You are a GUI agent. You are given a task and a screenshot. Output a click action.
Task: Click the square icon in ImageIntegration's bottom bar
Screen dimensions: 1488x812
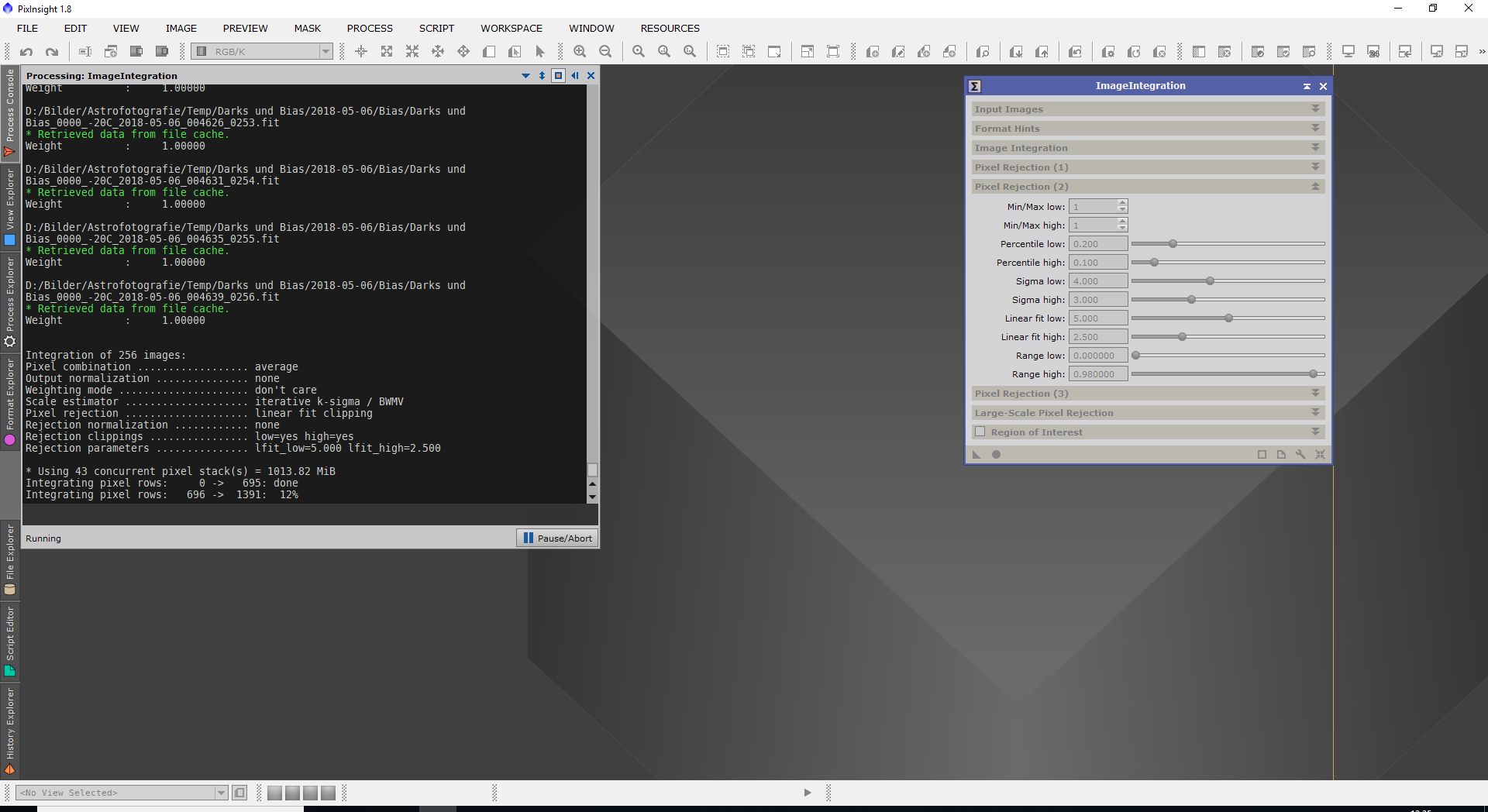point(1262,455)
